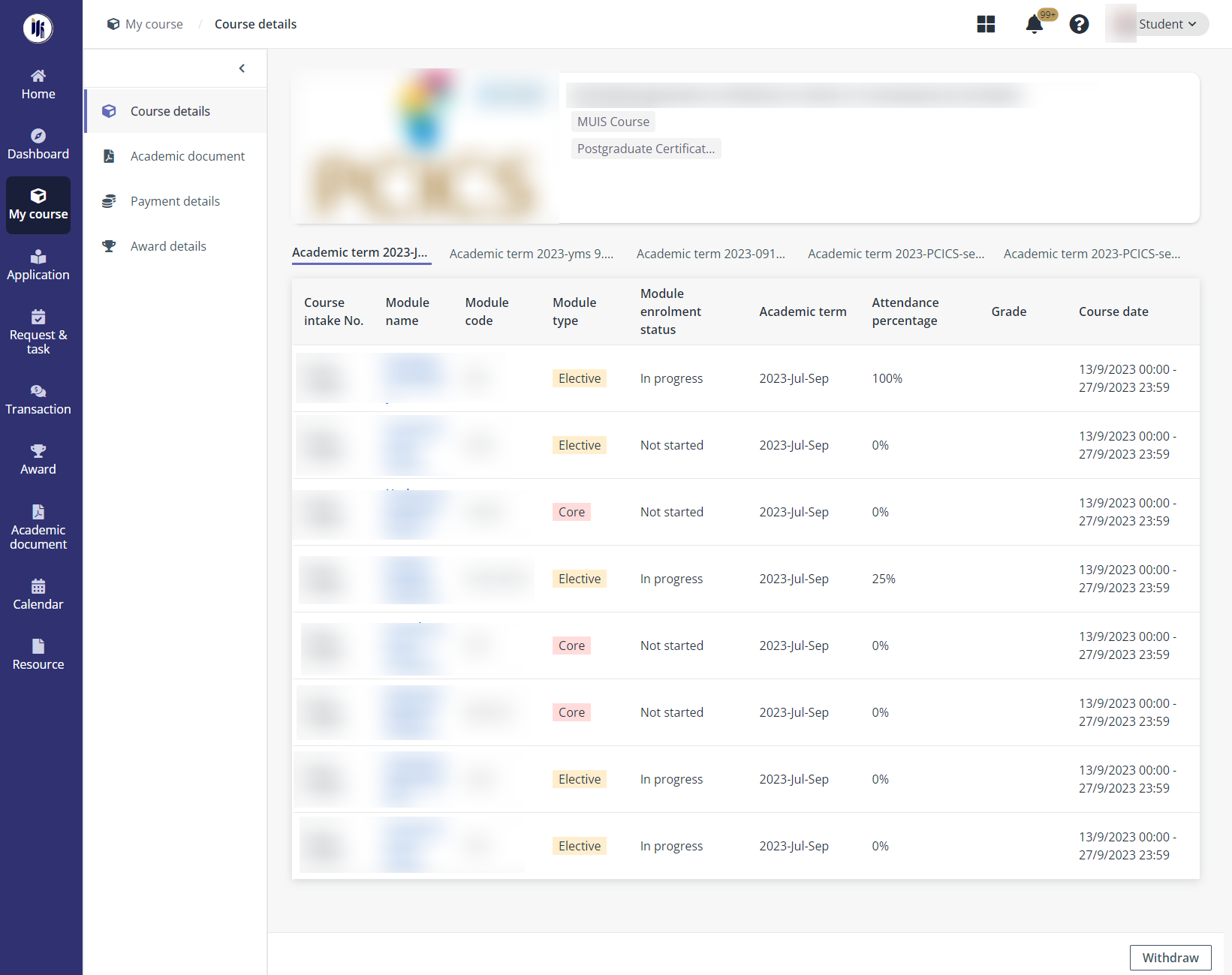Open last Academic term 2023-PCICS-se... tab
This screenshot has width=1232, height=975.
pos(1092,254)
